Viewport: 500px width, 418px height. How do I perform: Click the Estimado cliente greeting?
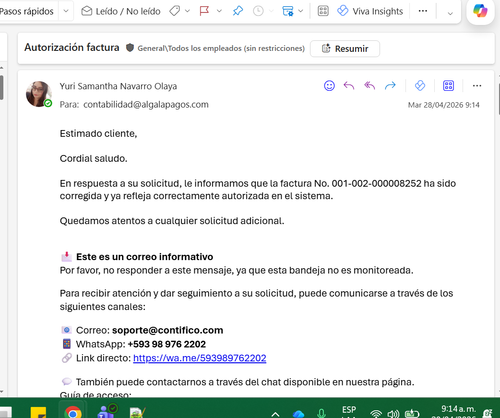tap(98, 134)
